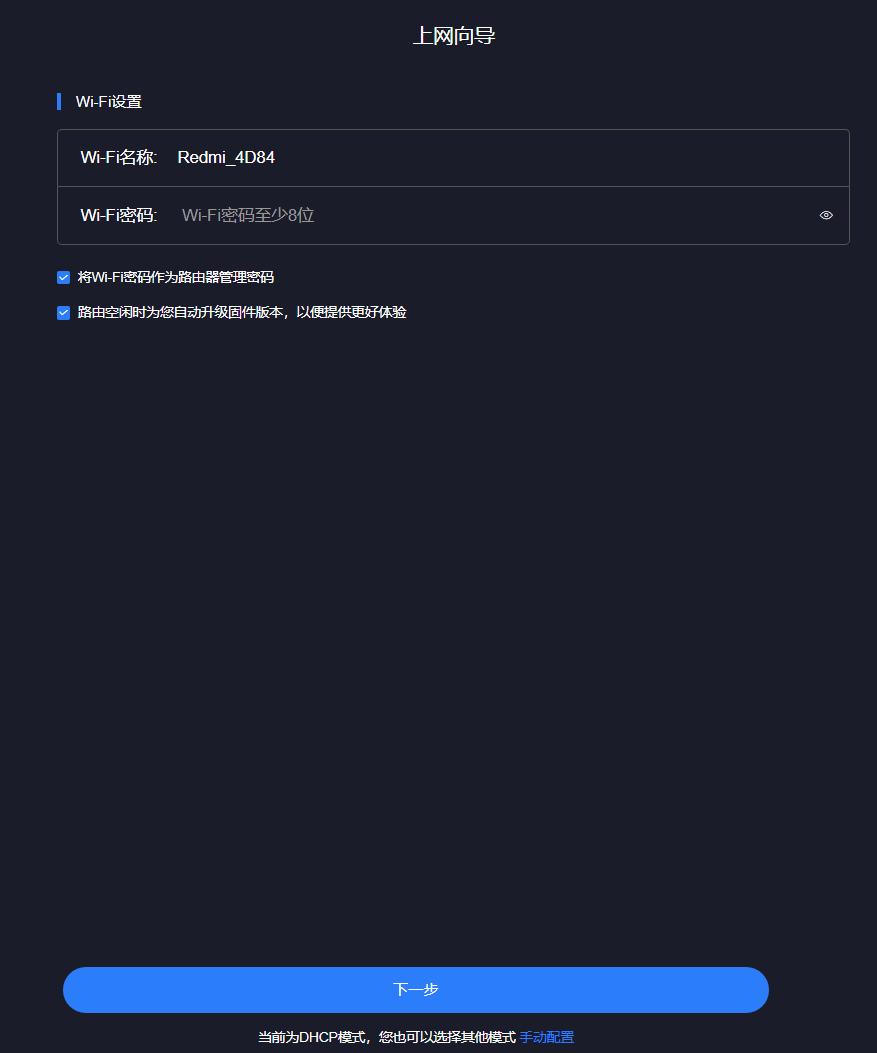Click the 您也可以选择其他模式 text

pos(446,1037)
